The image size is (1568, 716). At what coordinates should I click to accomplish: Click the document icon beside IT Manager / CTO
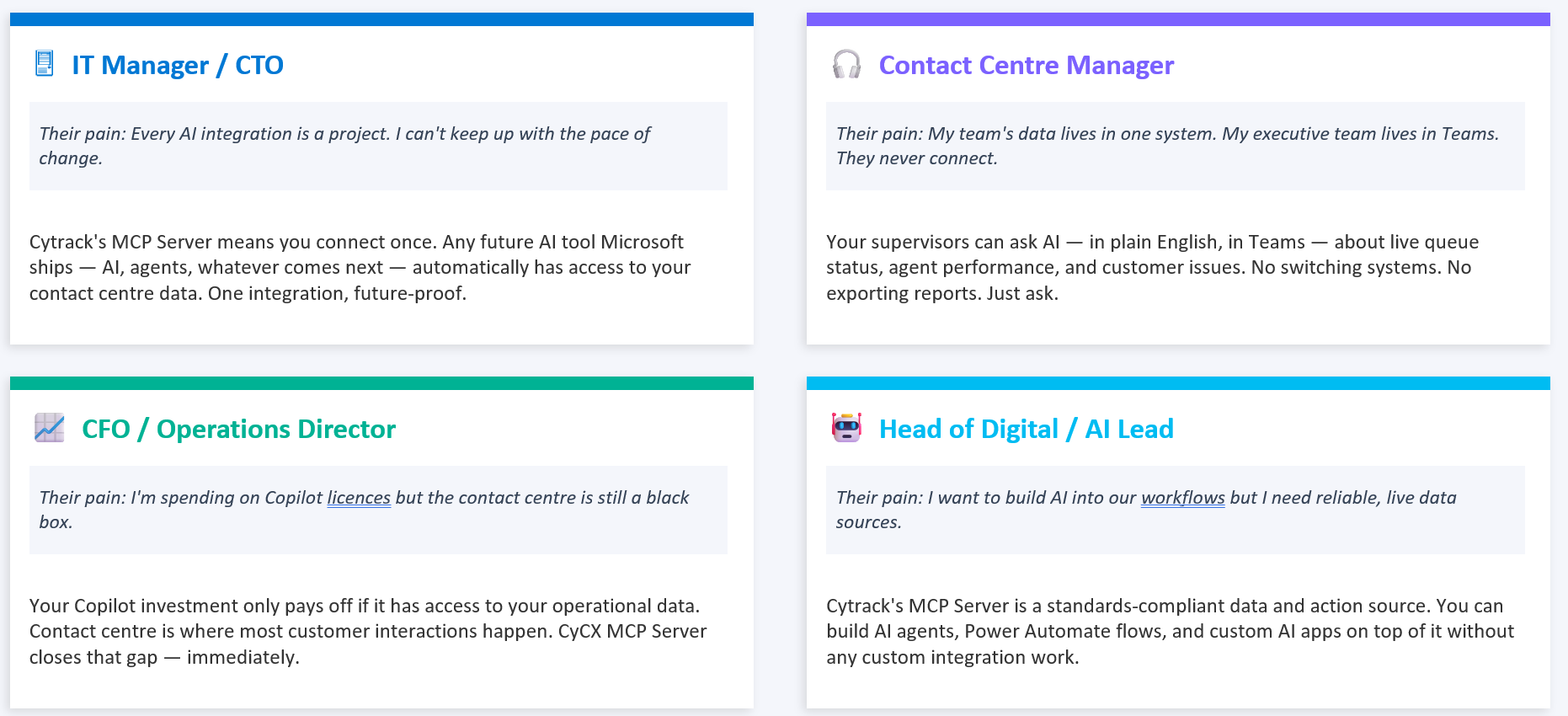pyautogui.click(x=45, y=64)
